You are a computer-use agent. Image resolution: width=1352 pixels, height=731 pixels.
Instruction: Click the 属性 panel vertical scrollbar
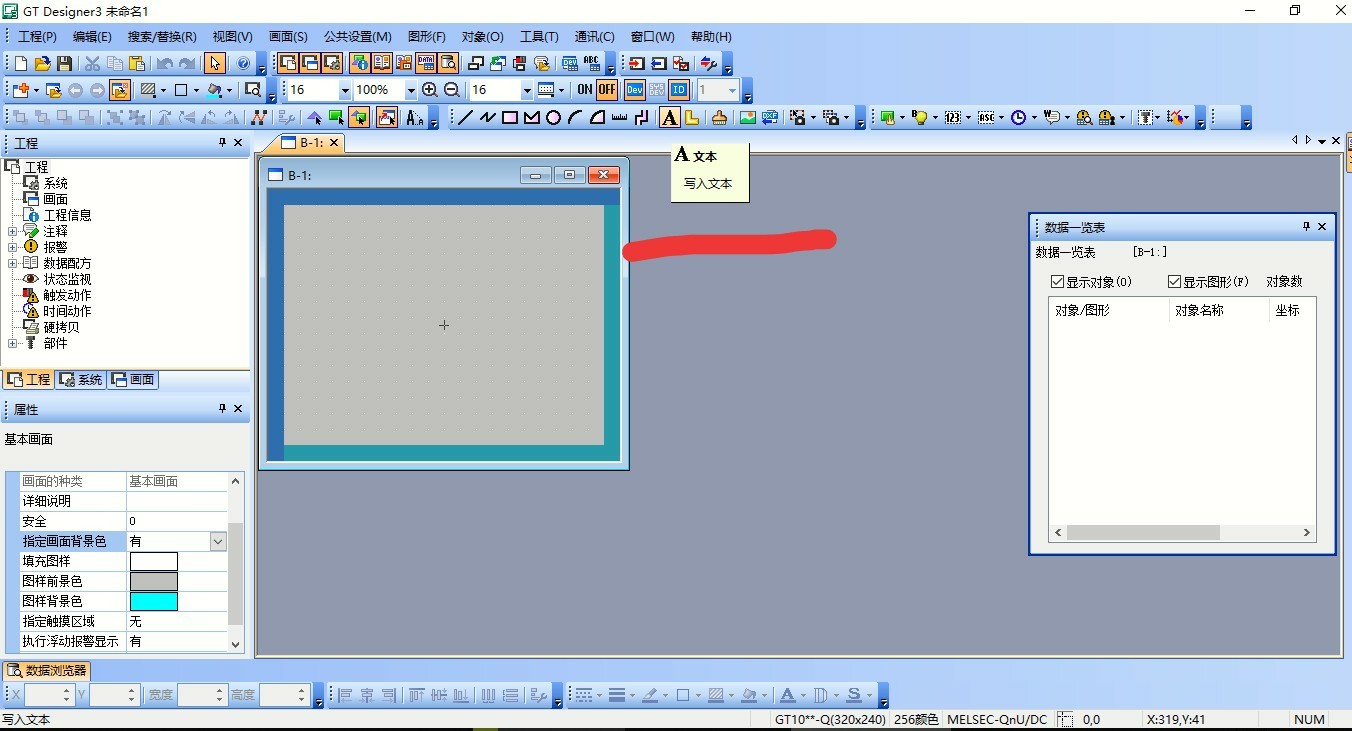pyautogui.click(x=236, y=562)
